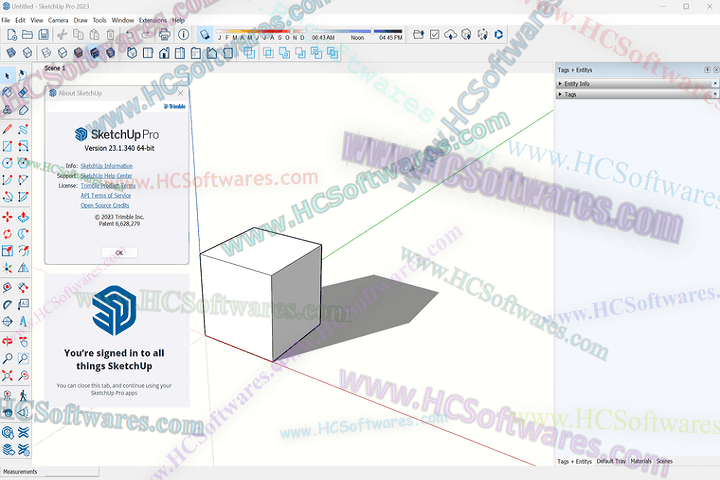Toggle Back Edges style
Screen dimensions: 720x480
pyautogui.click(x=28, y=53)
